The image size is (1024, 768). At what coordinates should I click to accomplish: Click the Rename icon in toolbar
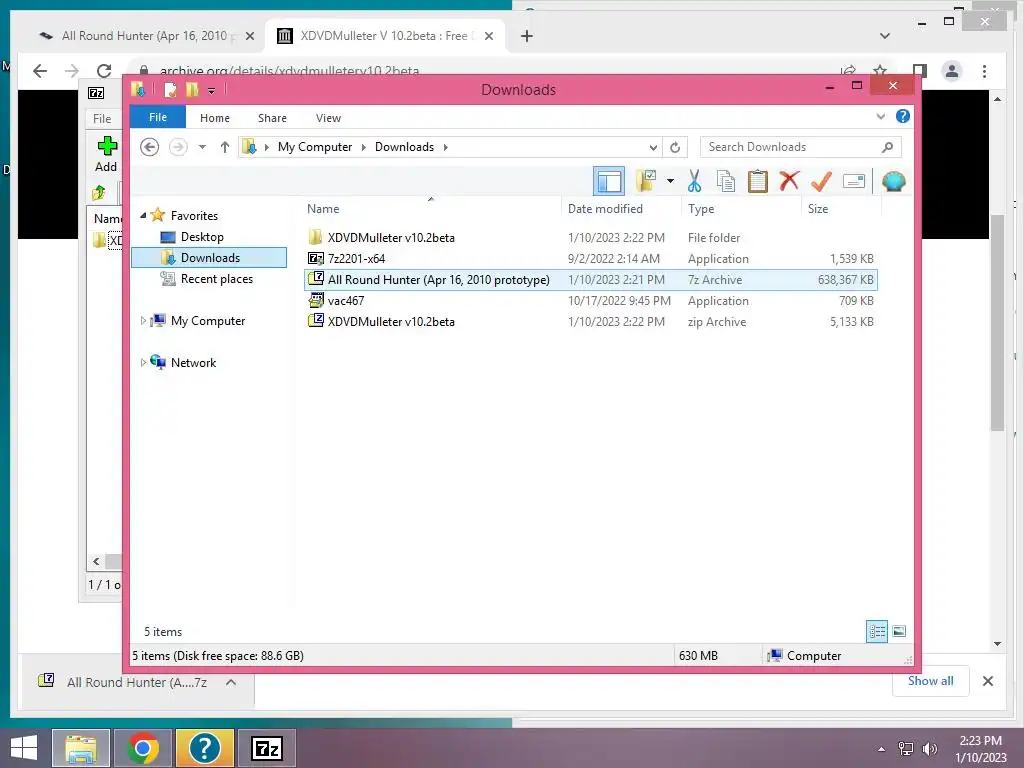tap(854, 181)
